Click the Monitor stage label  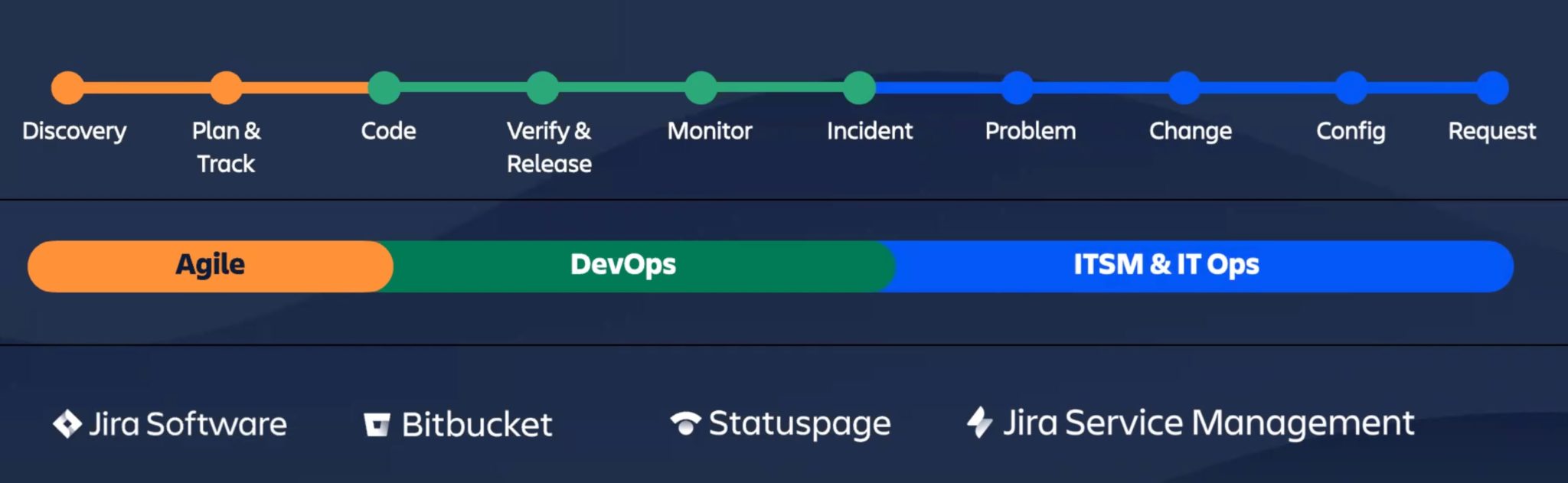(710, 131)
